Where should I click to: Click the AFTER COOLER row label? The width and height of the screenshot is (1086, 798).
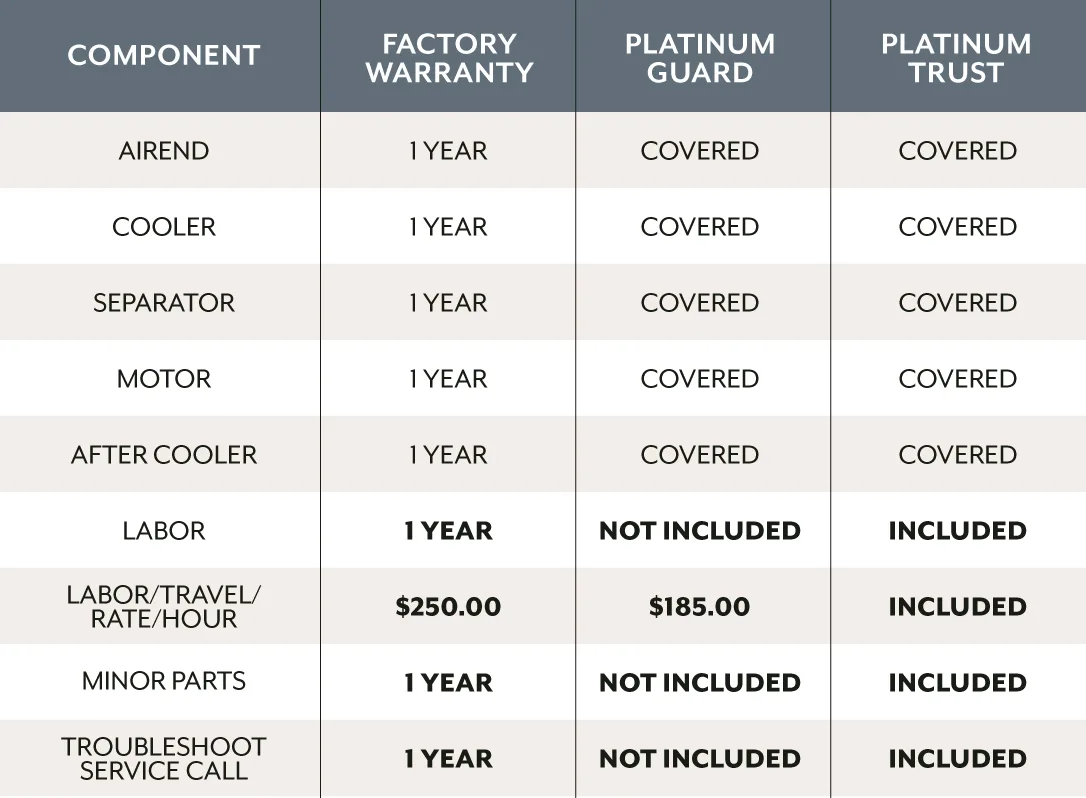pyautogui.click(x=164, y=455)
